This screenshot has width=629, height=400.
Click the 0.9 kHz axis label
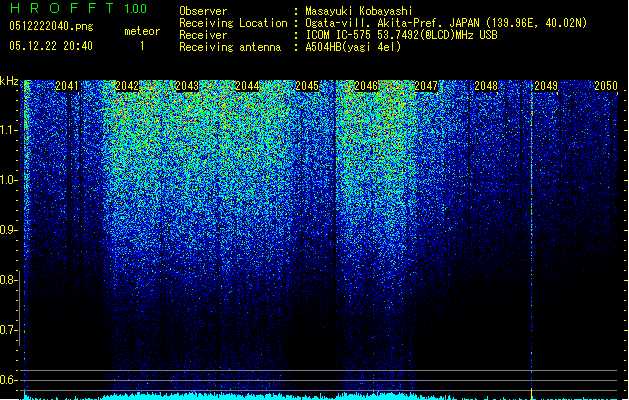[x=8, y=230]
